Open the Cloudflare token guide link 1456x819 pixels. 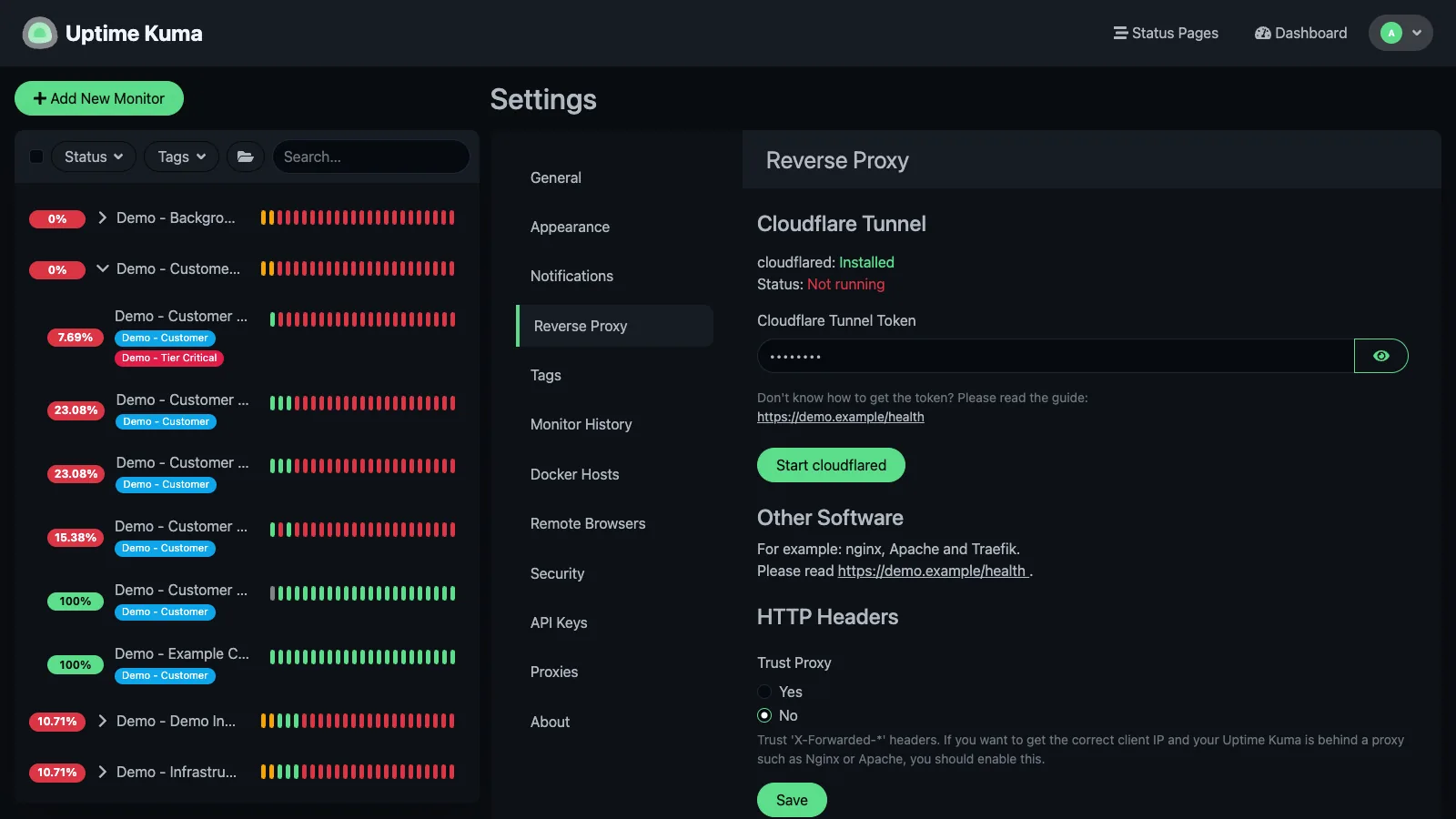pyautogui.click(x=841, y=417)
